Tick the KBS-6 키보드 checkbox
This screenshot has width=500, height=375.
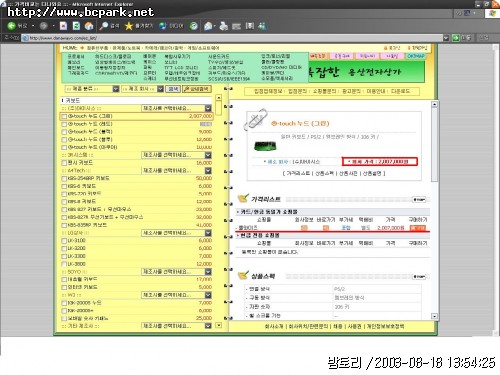(64, 186)
